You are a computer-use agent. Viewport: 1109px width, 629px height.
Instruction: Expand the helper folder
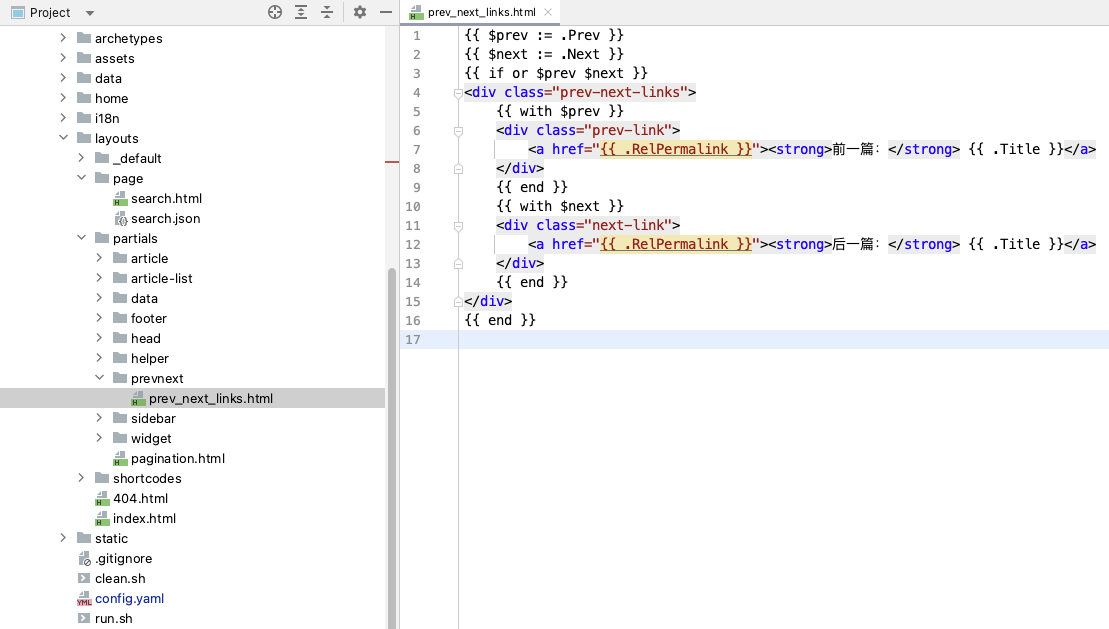coord(99,358)
